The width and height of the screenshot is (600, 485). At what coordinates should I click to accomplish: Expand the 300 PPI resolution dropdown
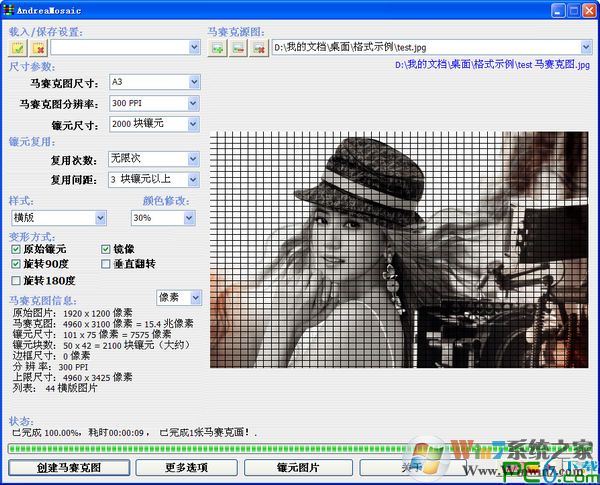point(193,103)
